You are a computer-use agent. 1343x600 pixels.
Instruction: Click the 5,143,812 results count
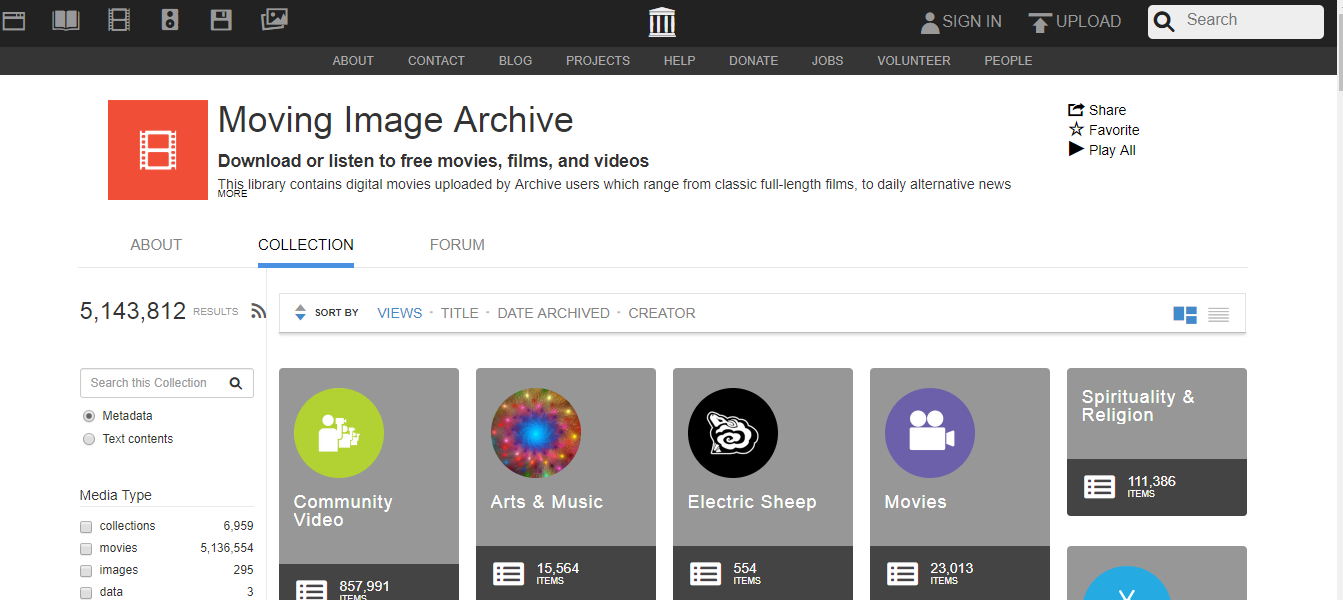133,311
